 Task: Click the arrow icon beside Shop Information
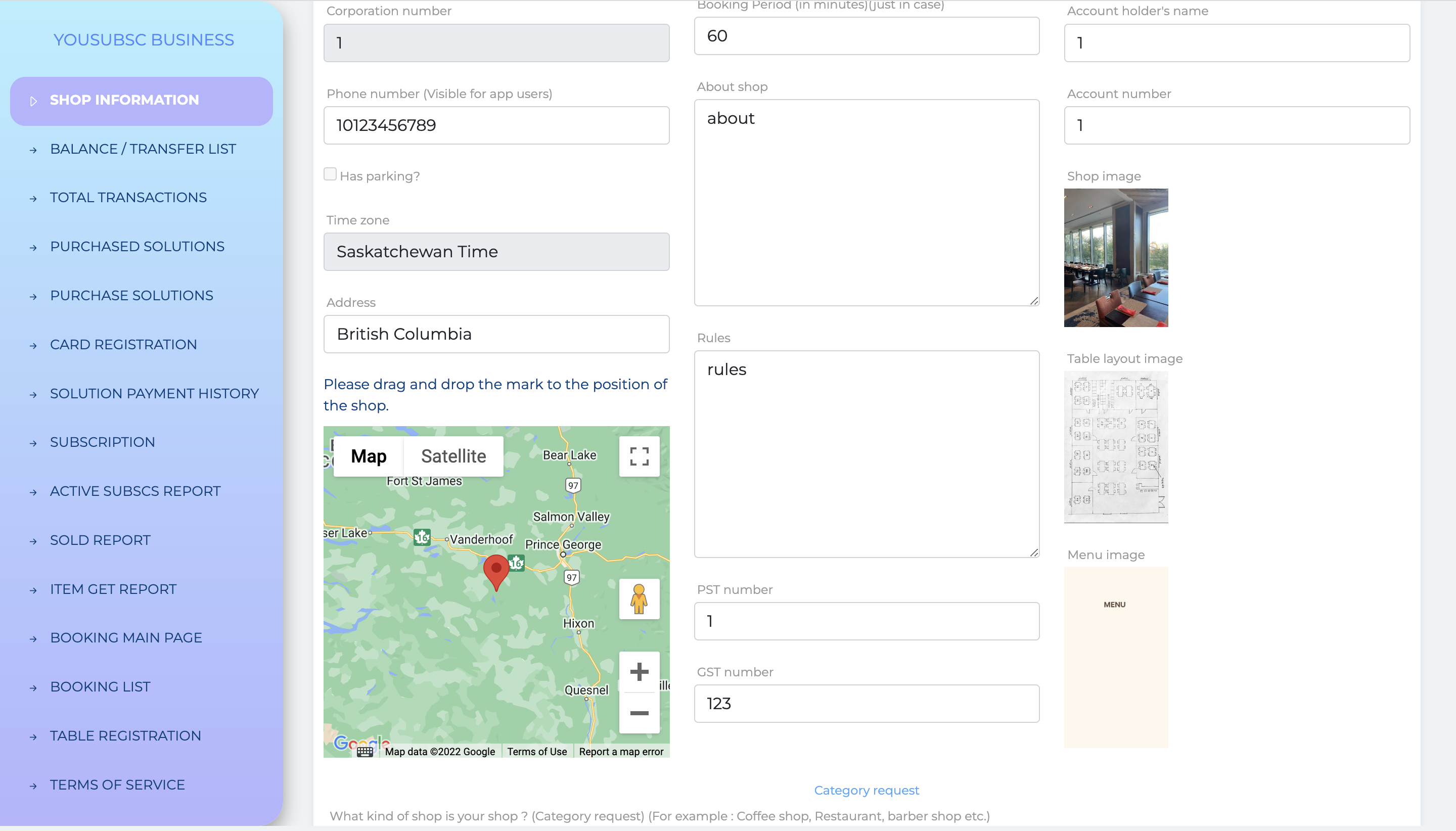33,101
